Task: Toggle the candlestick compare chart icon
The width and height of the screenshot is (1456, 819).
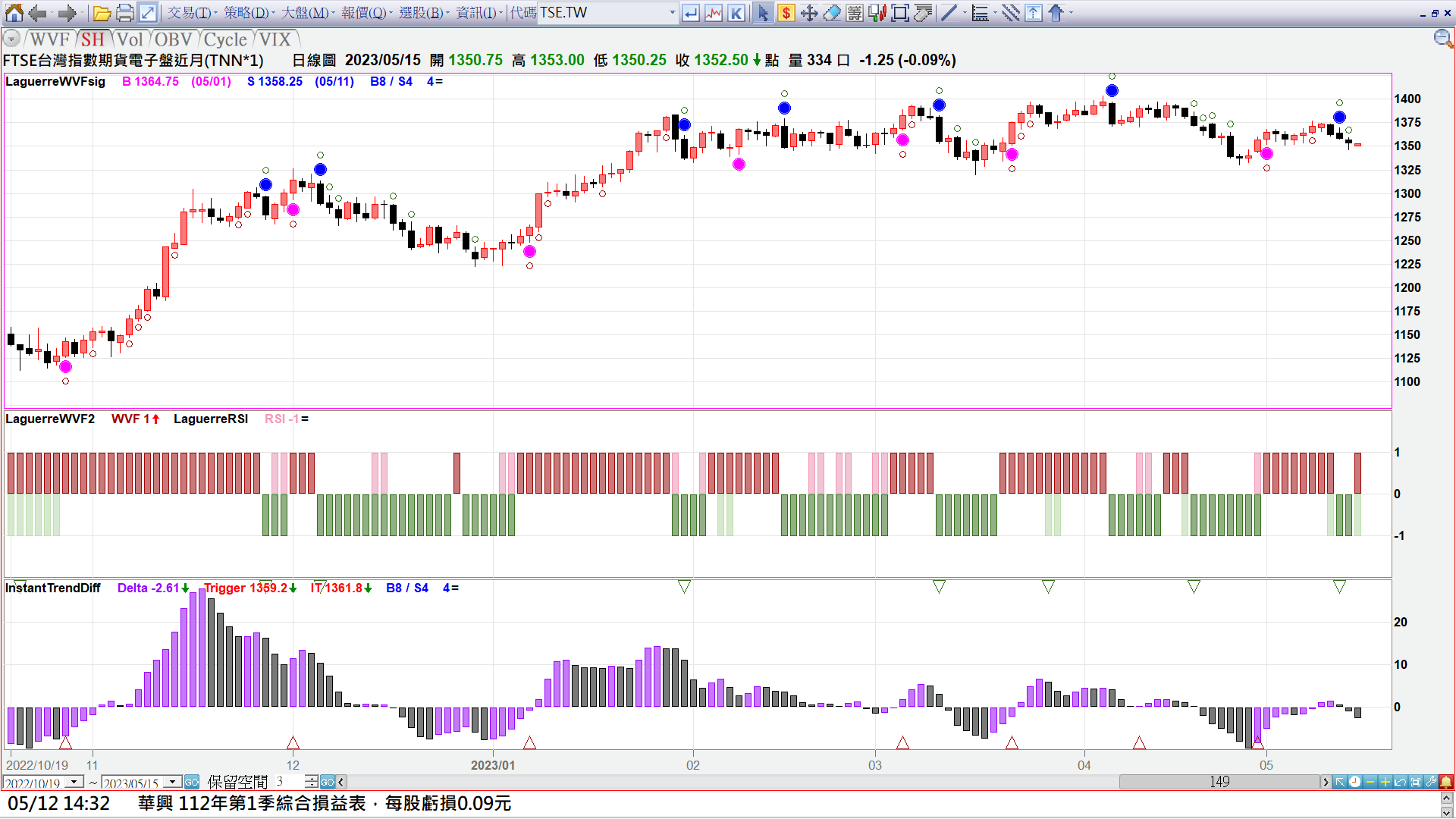Action: 877,13
